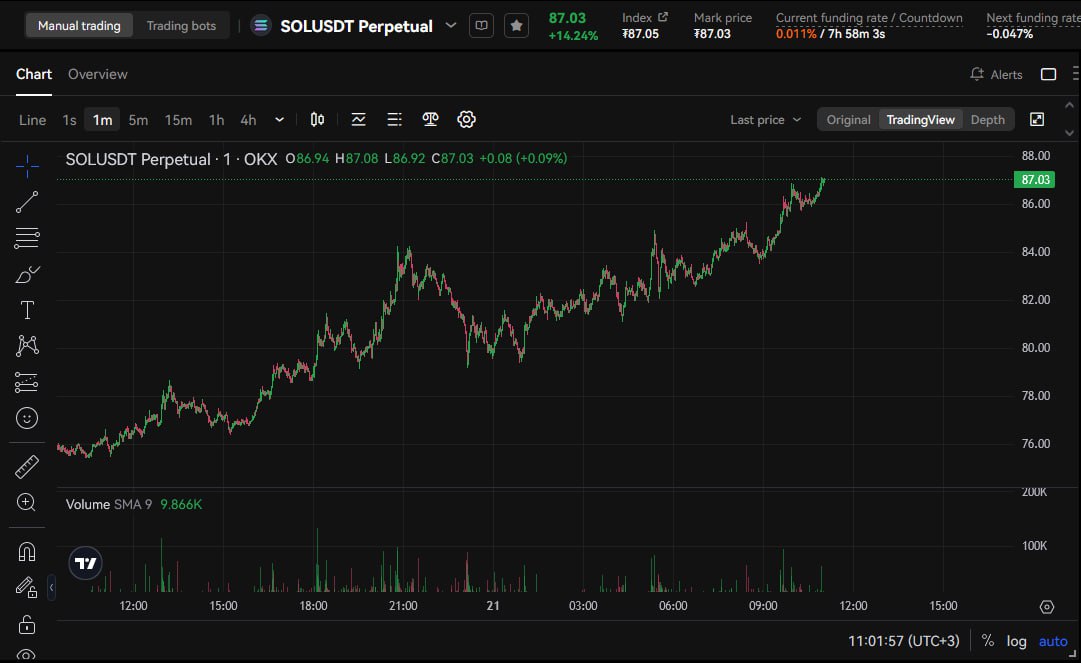Open the chart patterns tool
This screenshot has height=663, width=1081.
(x=27, y=346)
